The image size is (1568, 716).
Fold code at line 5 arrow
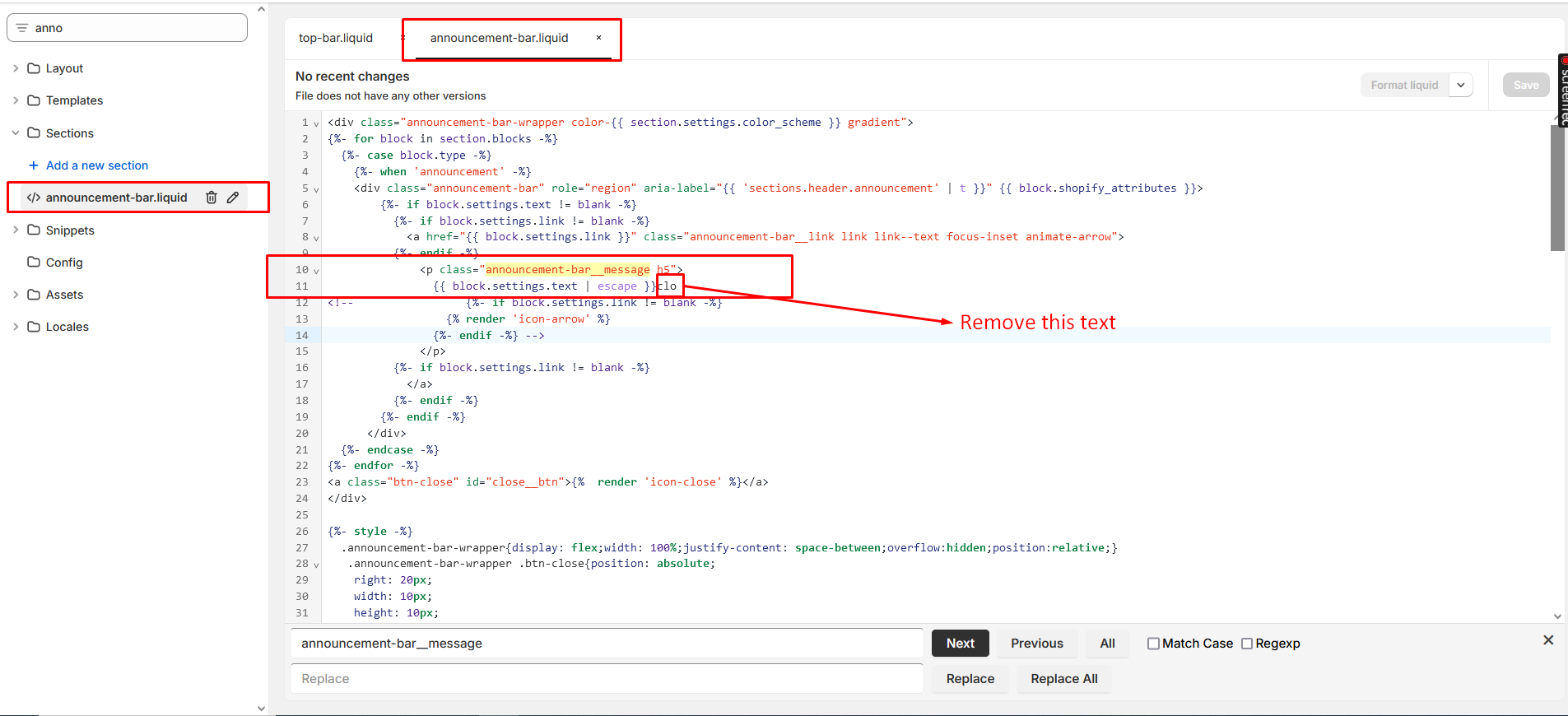(x=316, y=189)
